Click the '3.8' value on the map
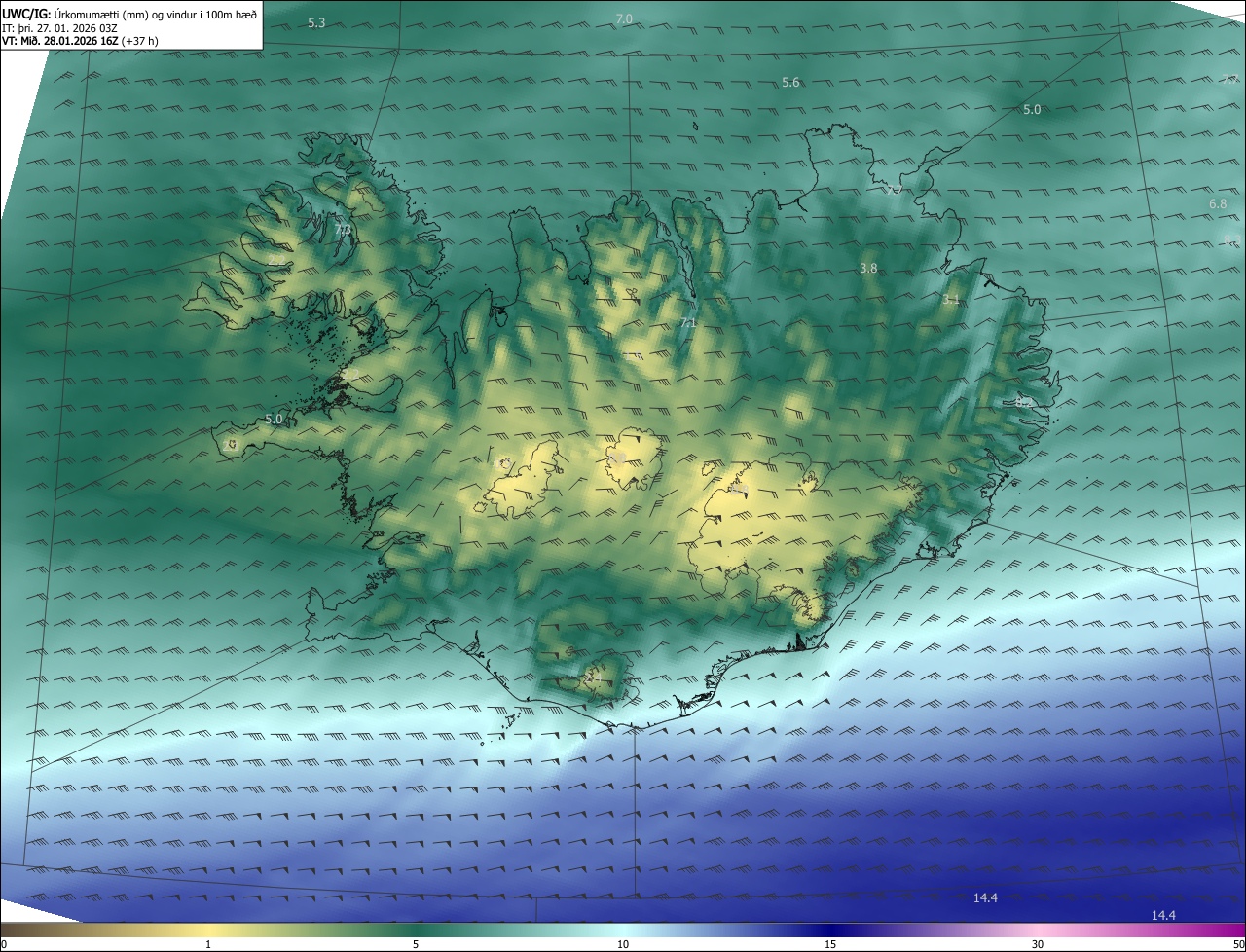1246x952 pixels. (x=868, y=268)
